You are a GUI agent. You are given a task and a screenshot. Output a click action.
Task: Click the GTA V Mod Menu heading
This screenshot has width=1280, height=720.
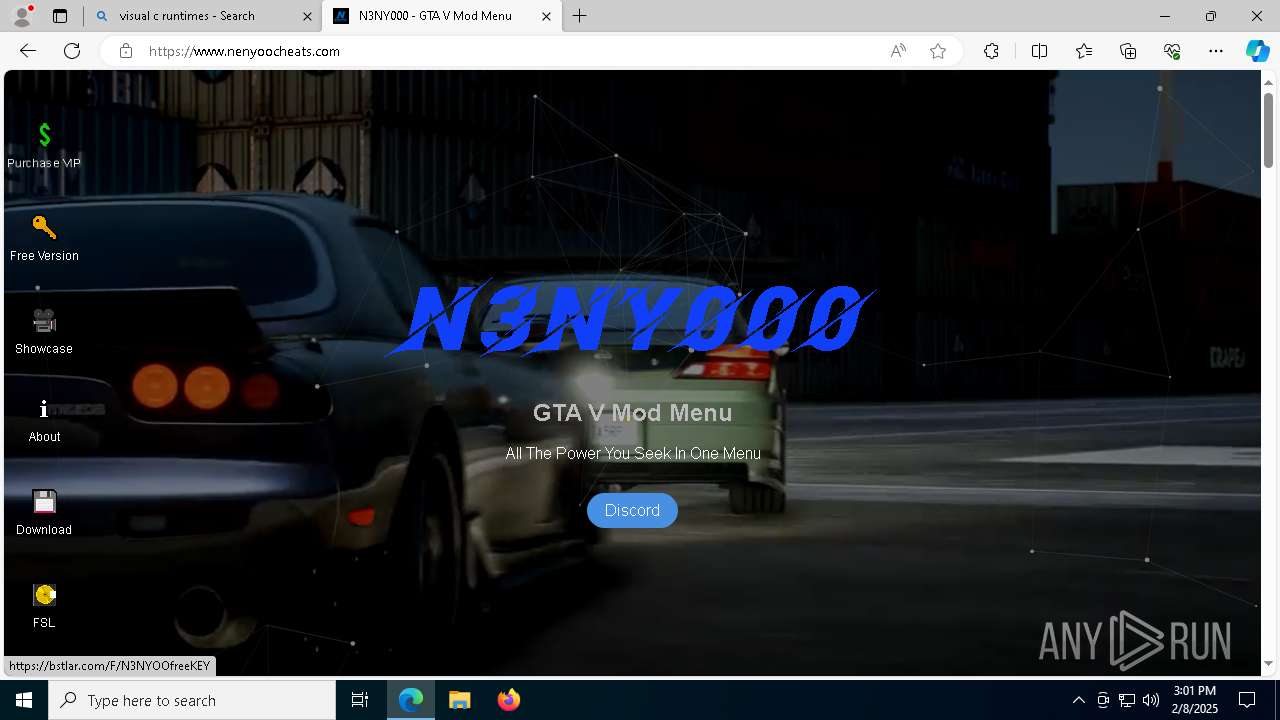[632, 413]
